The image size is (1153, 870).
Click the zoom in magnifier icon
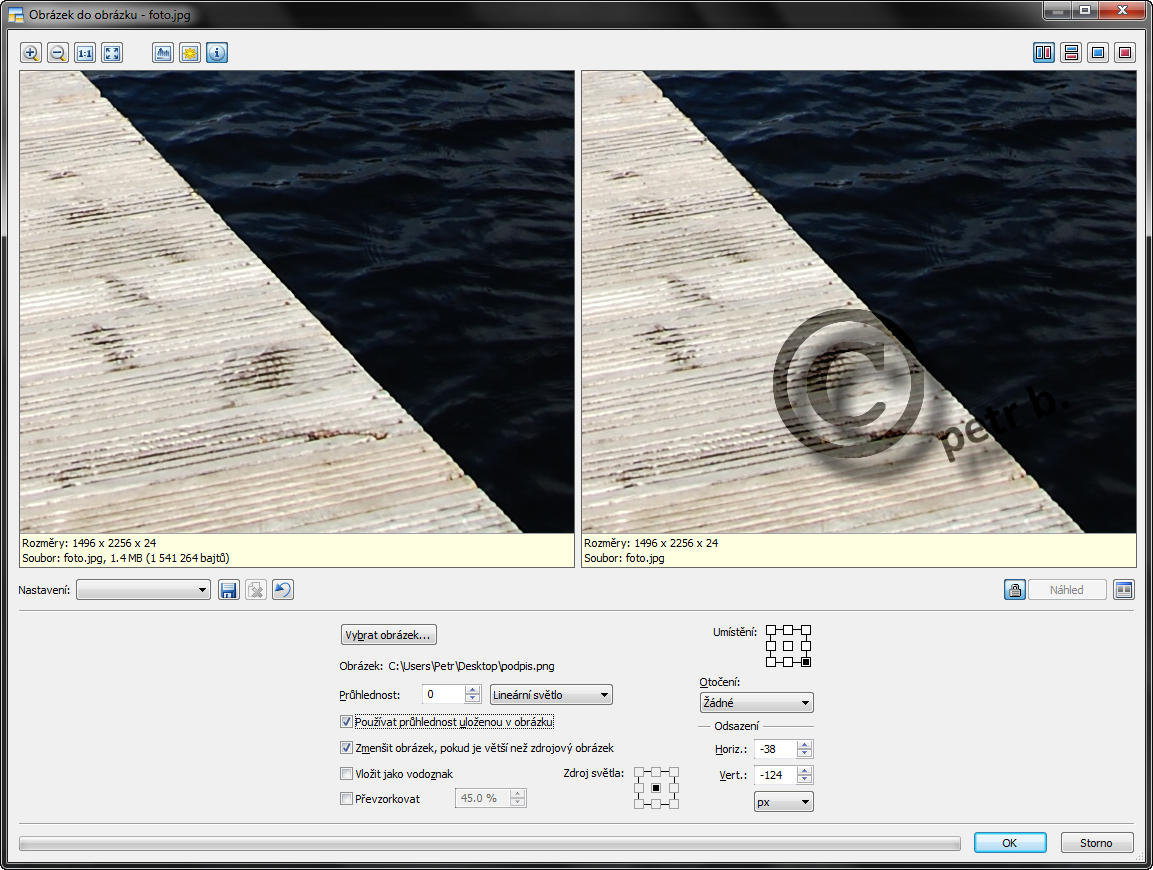click(31, 53)
